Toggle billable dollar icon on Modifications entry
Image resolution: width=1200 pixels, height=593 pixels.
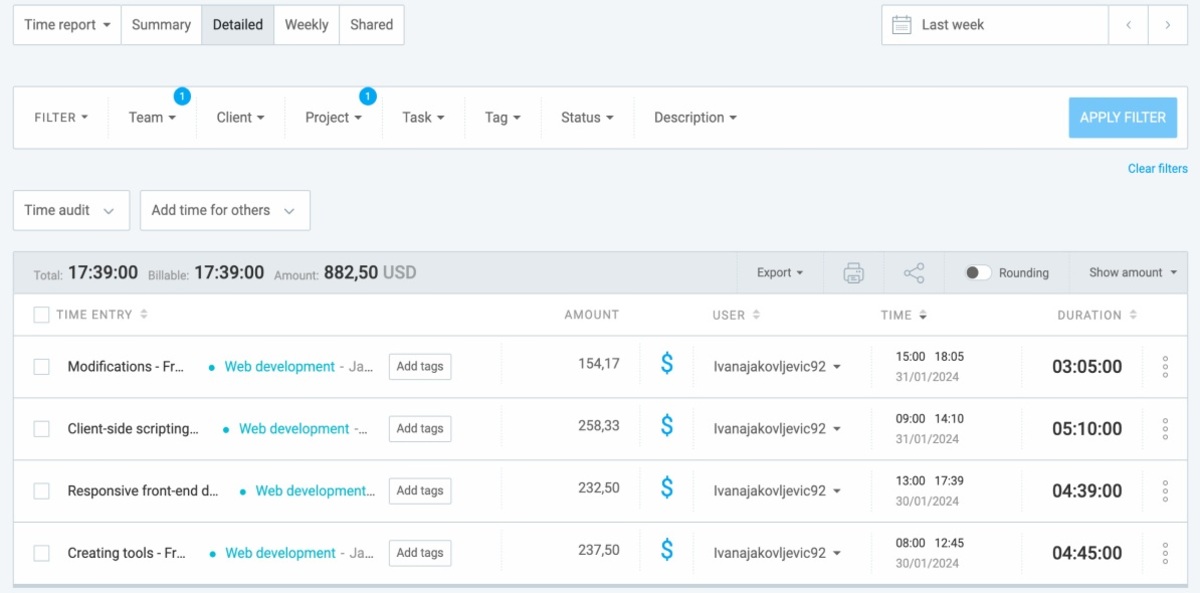coord(666,366)
